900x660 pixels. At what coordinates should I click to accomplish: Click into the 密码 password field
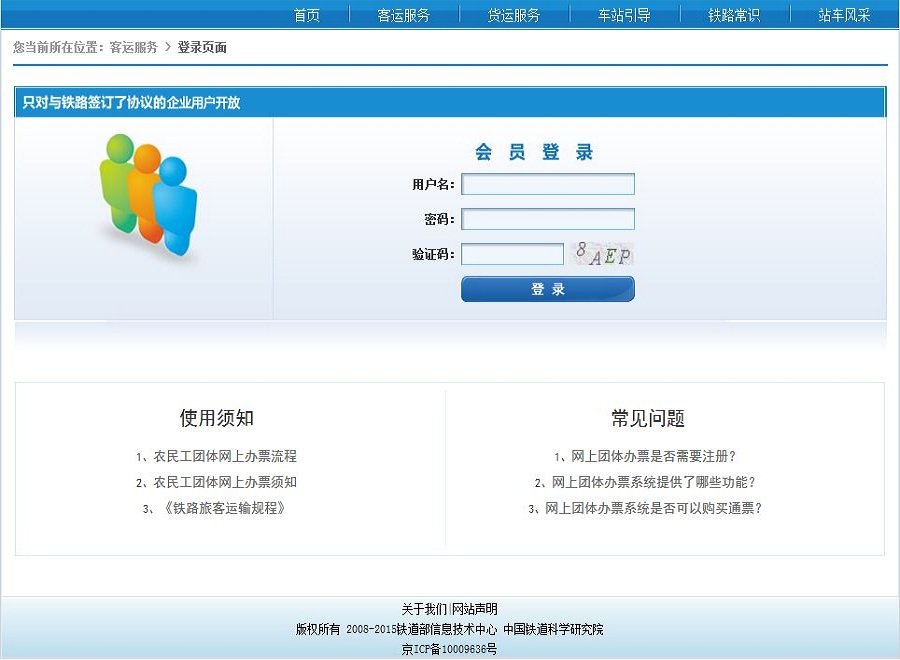[x=547, y=219]
